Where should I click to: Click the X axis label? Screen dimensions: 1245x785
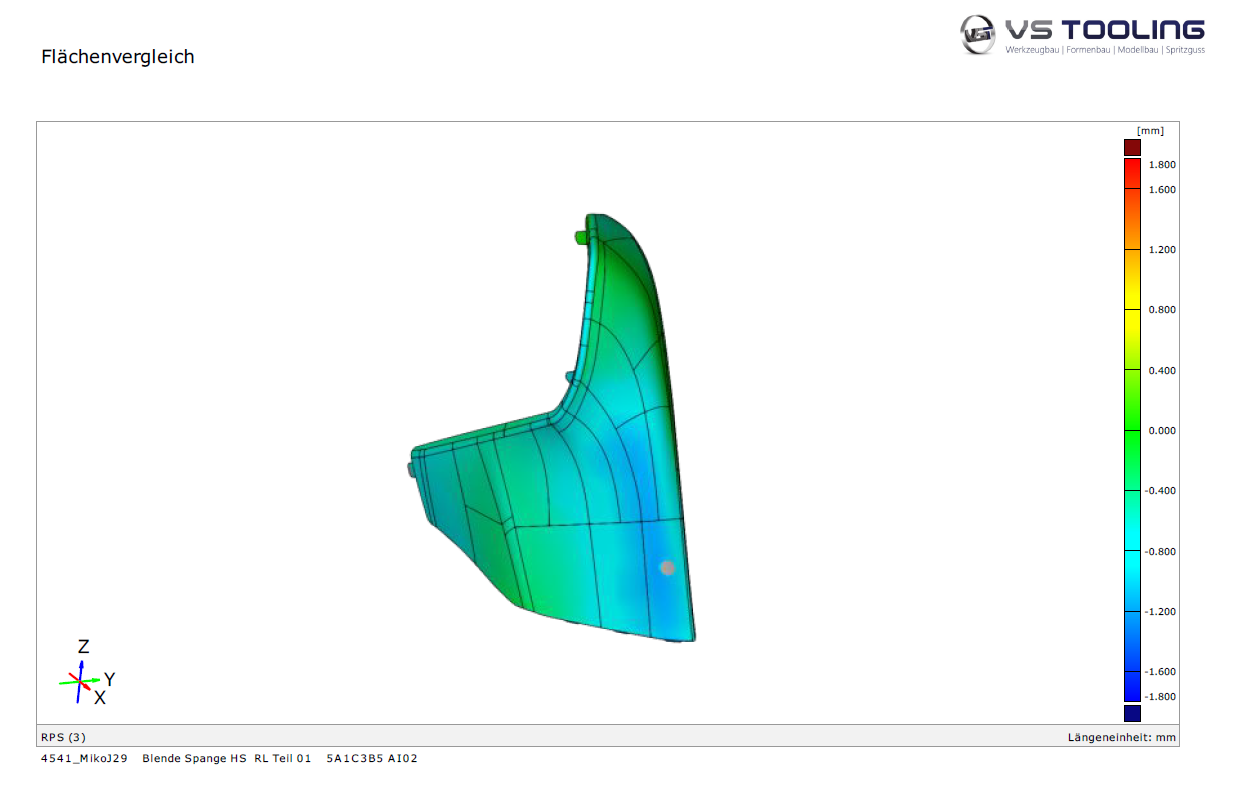[100, 697]
